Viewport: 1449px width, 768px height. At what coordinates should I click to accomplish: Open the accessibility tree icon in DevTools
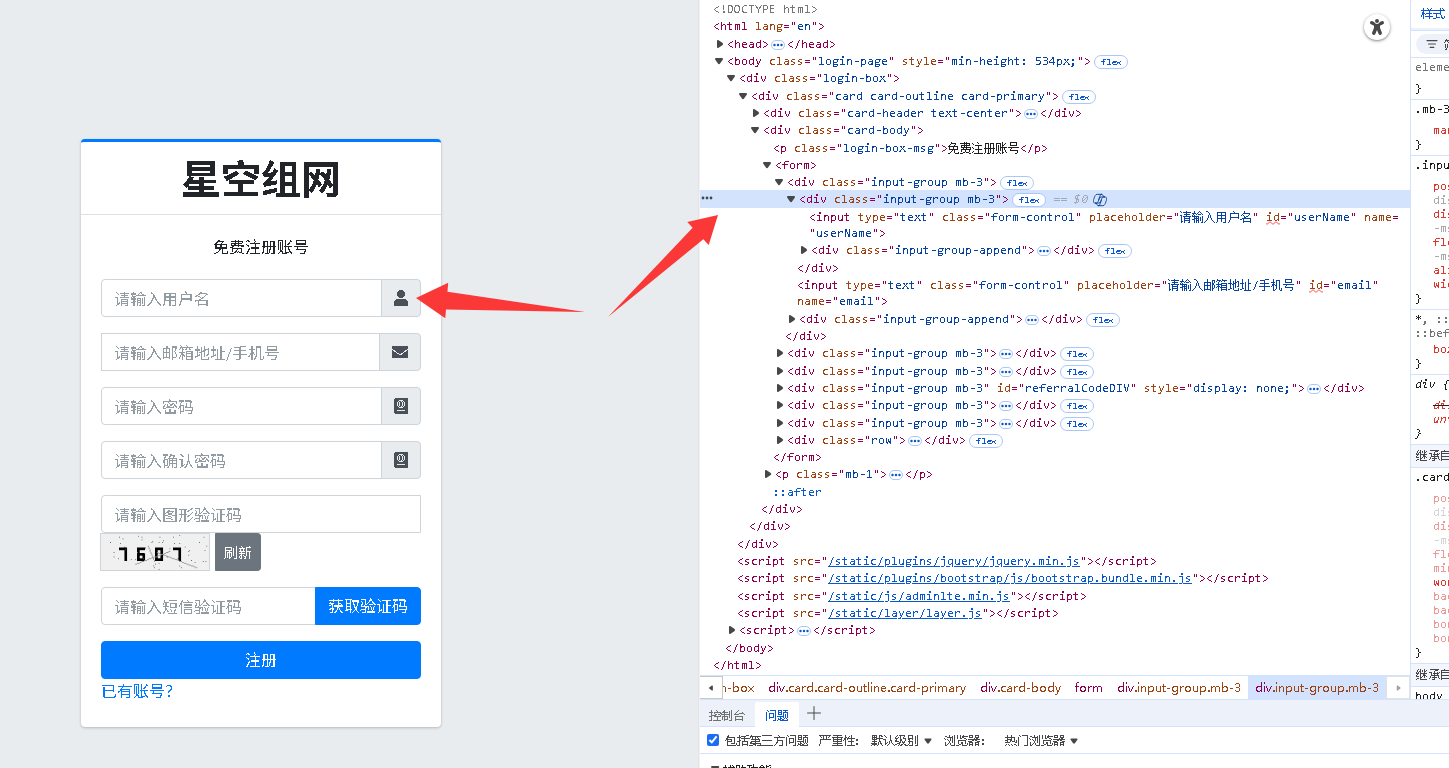(1377, 27)
